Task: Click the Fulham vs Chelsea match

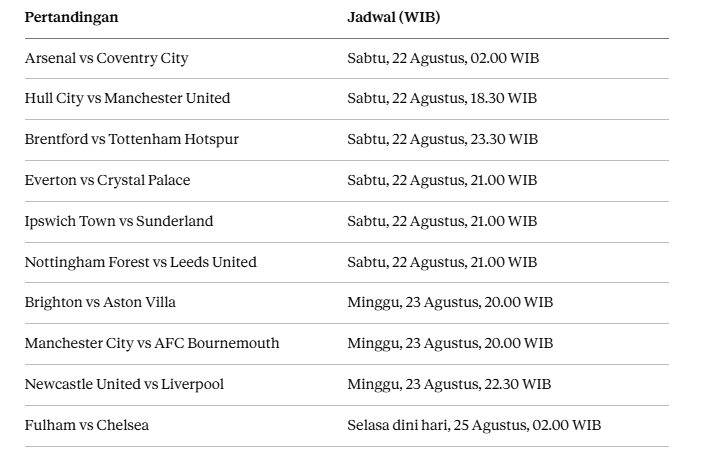Action: coord(87,425)
